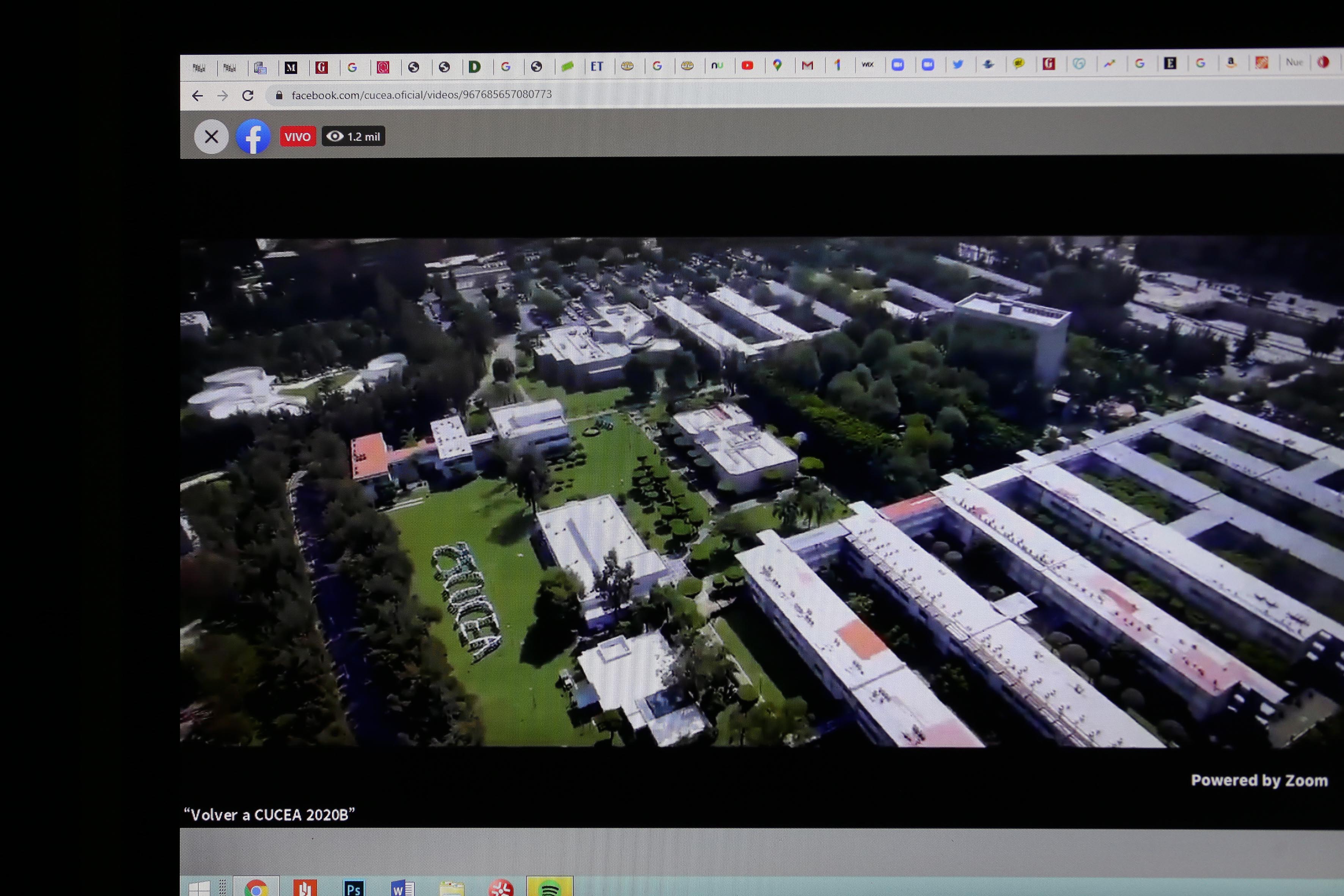
Task: Click the 1.2 mil viewers eye indicator
Action: tap(353, 137)
